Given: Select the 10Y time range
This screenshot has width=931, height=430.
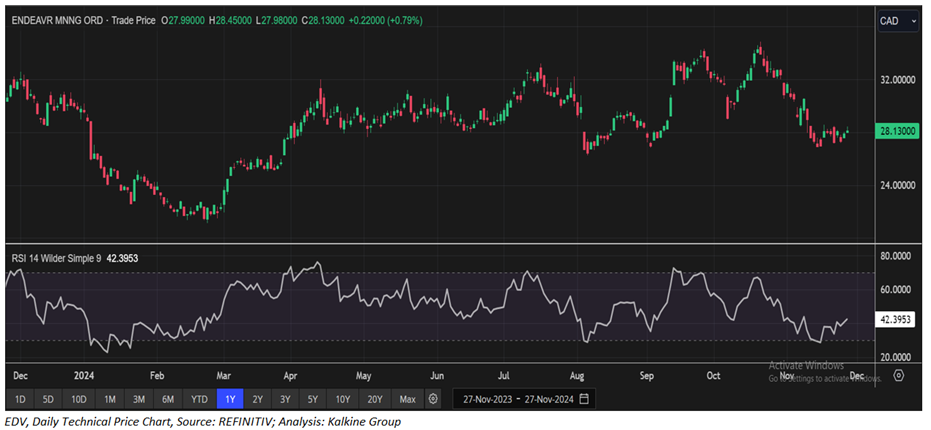Looking at the screenshot, I should pos(343,399).
